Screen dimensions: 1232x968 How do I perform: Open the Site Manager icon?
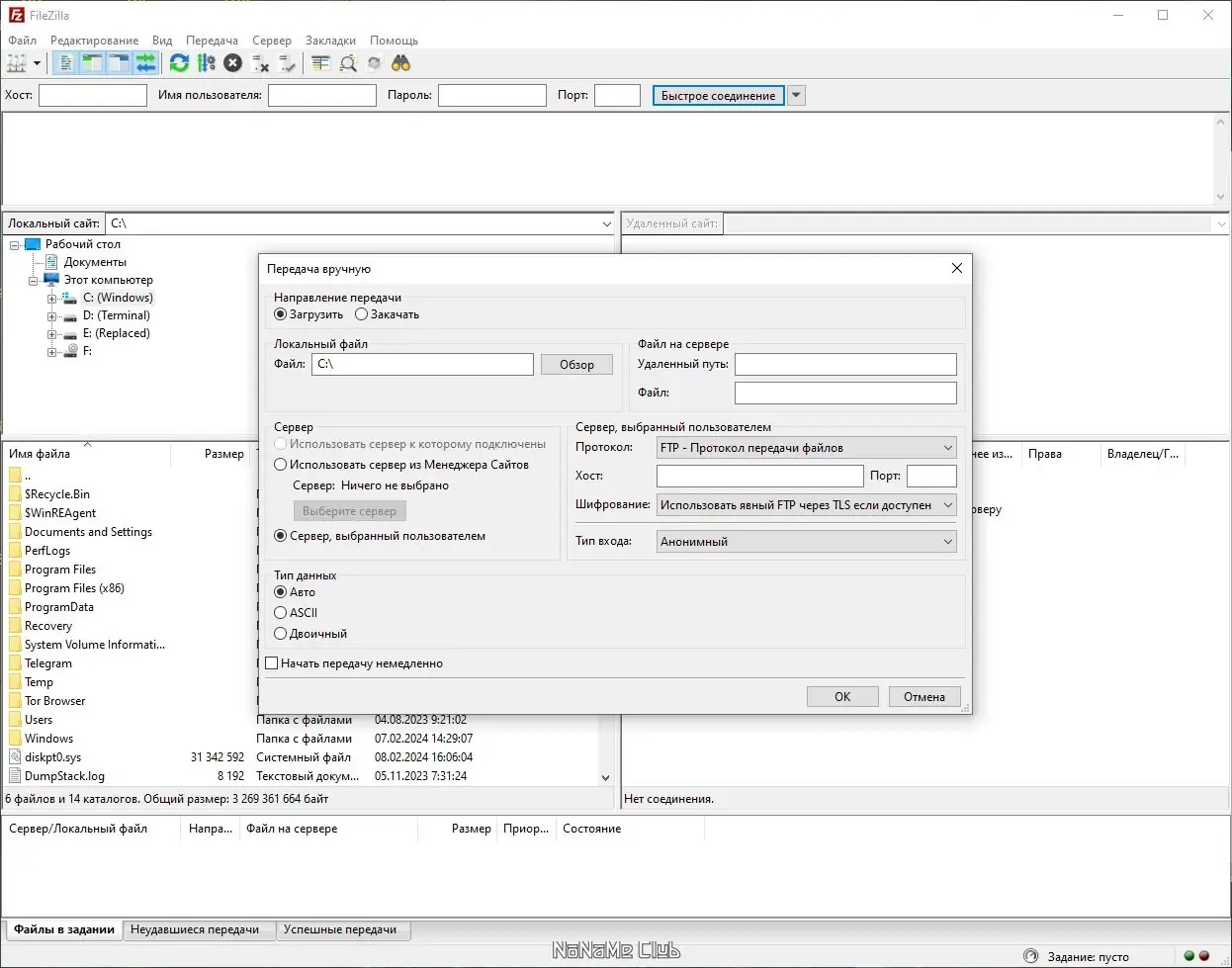(x=17, y=63)
